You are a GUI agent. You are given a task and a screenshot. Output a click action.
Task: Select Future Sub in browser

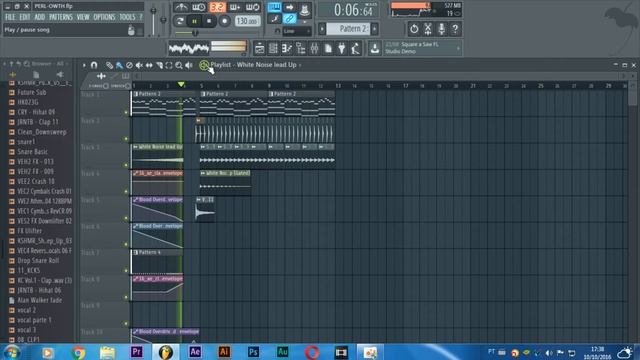tap(31, 92)
